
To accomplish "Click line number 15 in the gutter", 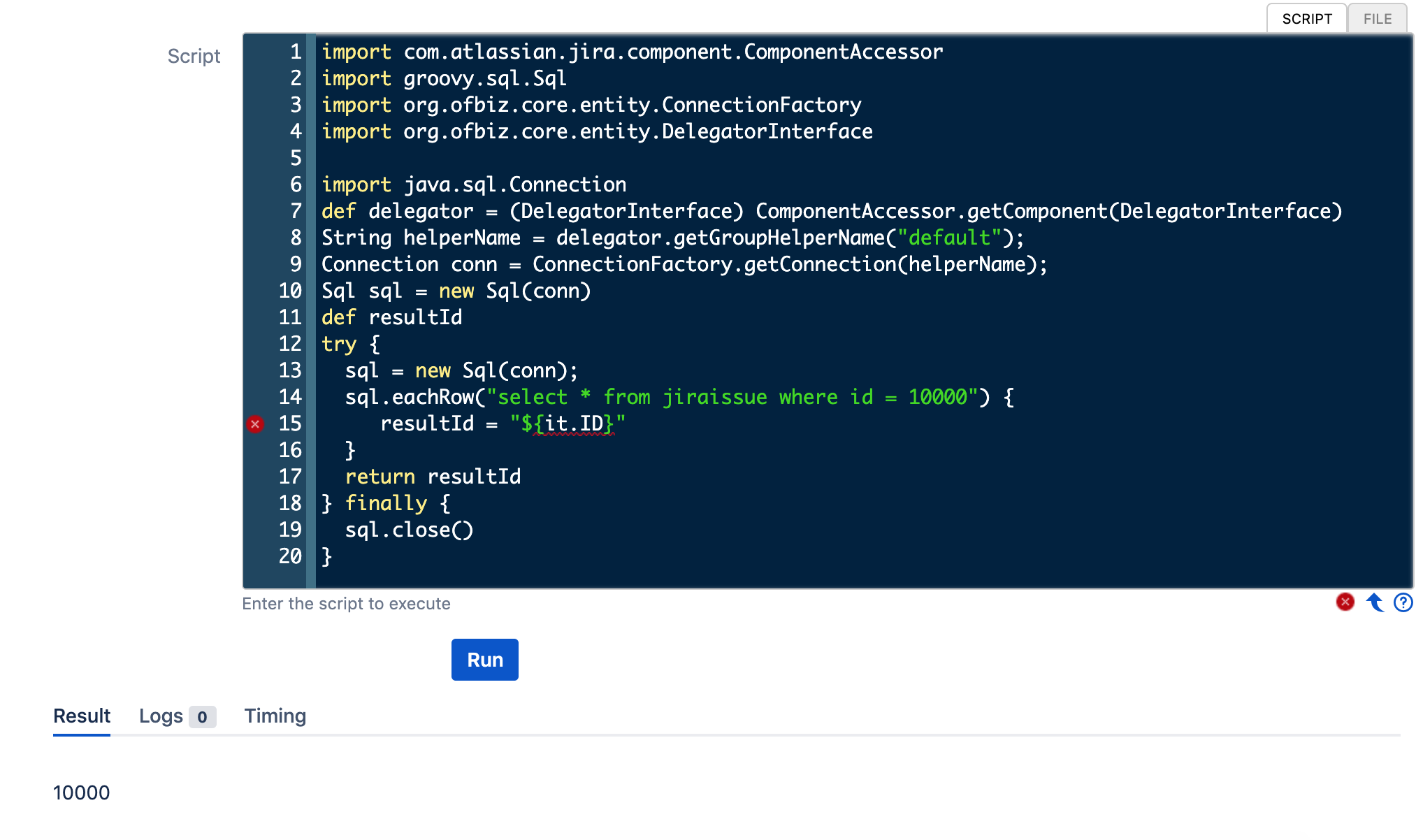I will pos(289,423).
